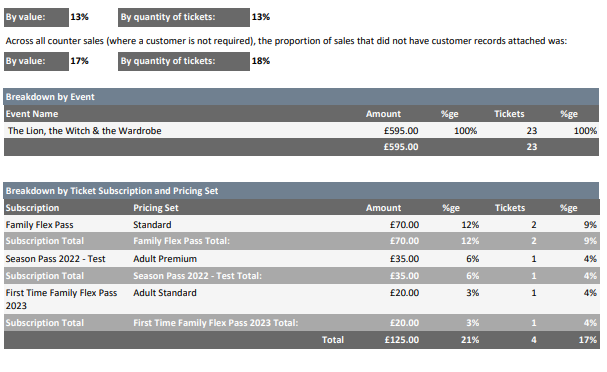The width and height of the screenshot is (607, 372).
Task: Click the 18% by quantity of tickets figure
Action: click(x=261, y=61)
